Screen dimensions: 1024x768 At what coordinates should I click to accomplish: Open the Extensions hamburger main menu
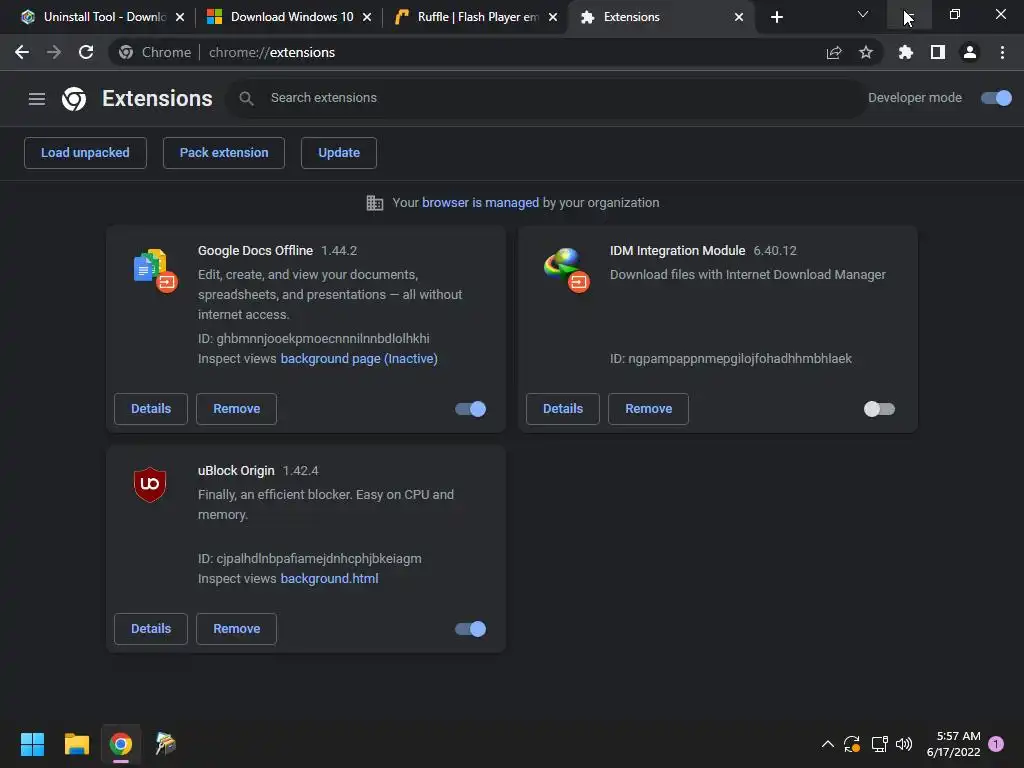37,99
